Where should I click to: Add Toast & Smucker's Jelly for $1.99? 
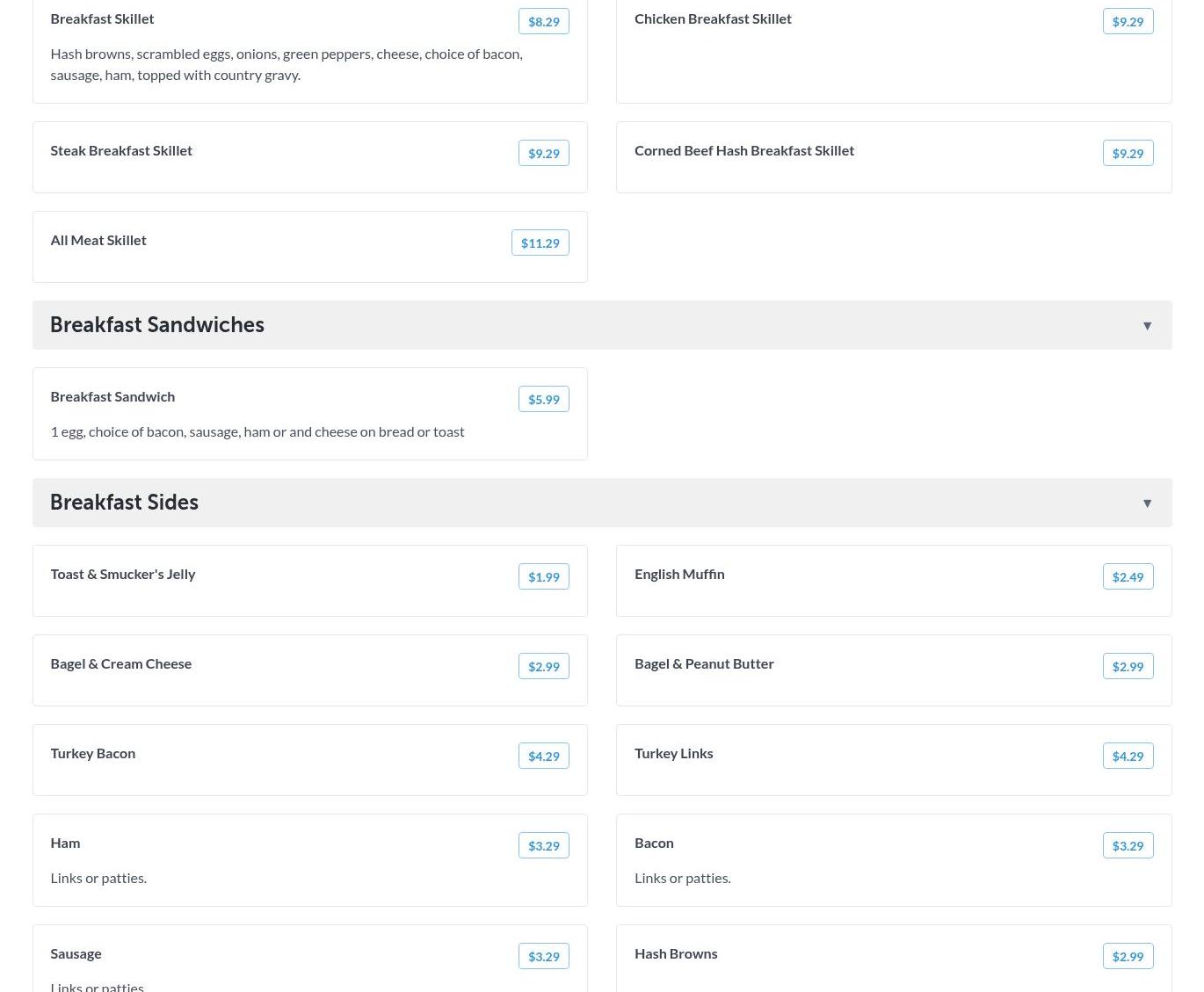coord(543,576)
